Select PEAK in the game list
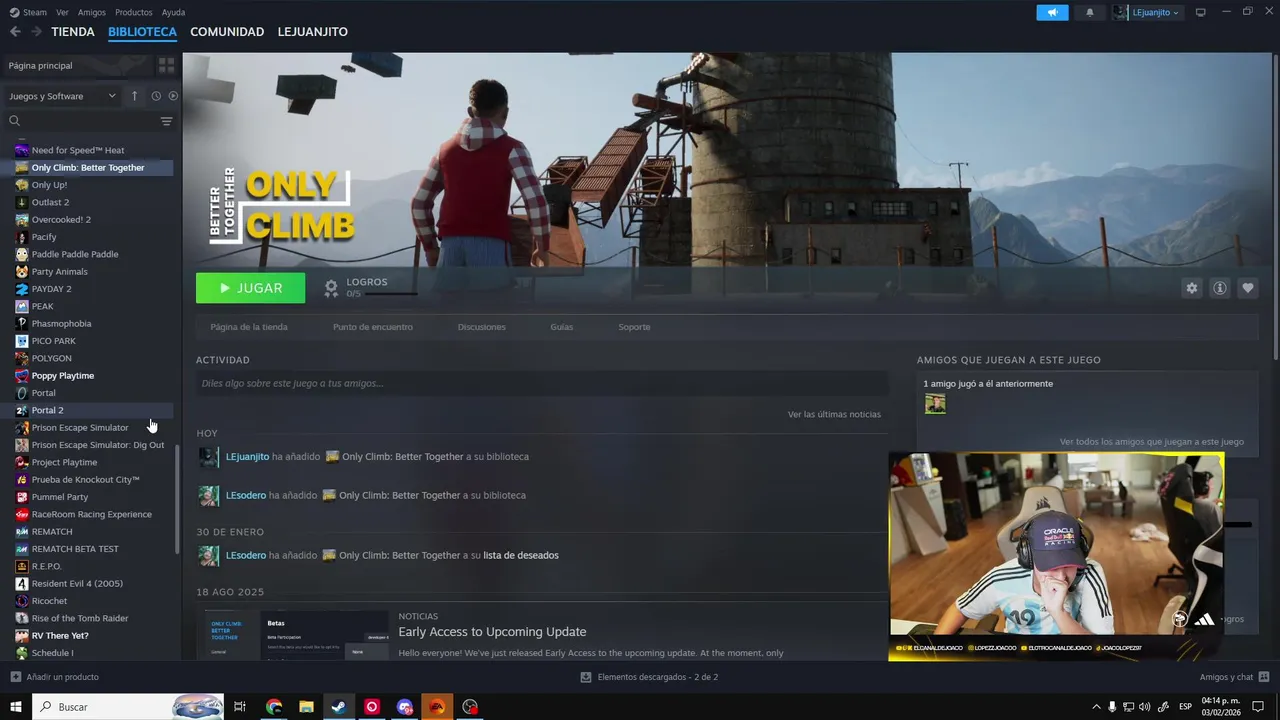 (x=42, y=306)
